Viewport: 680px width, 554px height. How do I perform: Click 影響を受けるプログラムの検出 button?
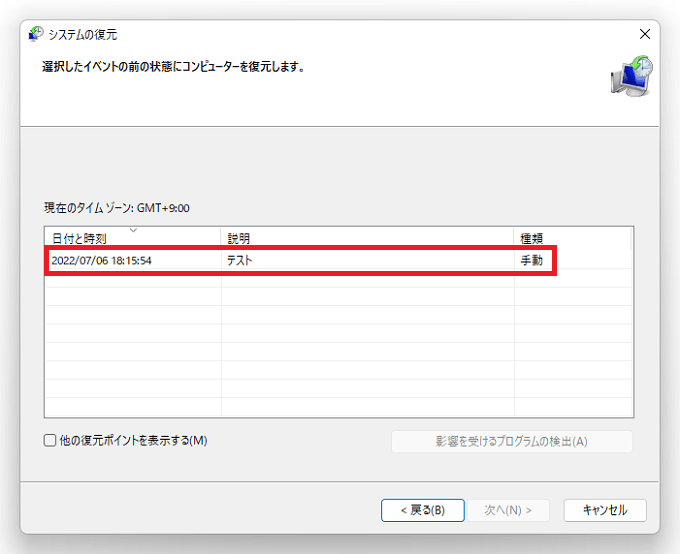pos(512,441)
